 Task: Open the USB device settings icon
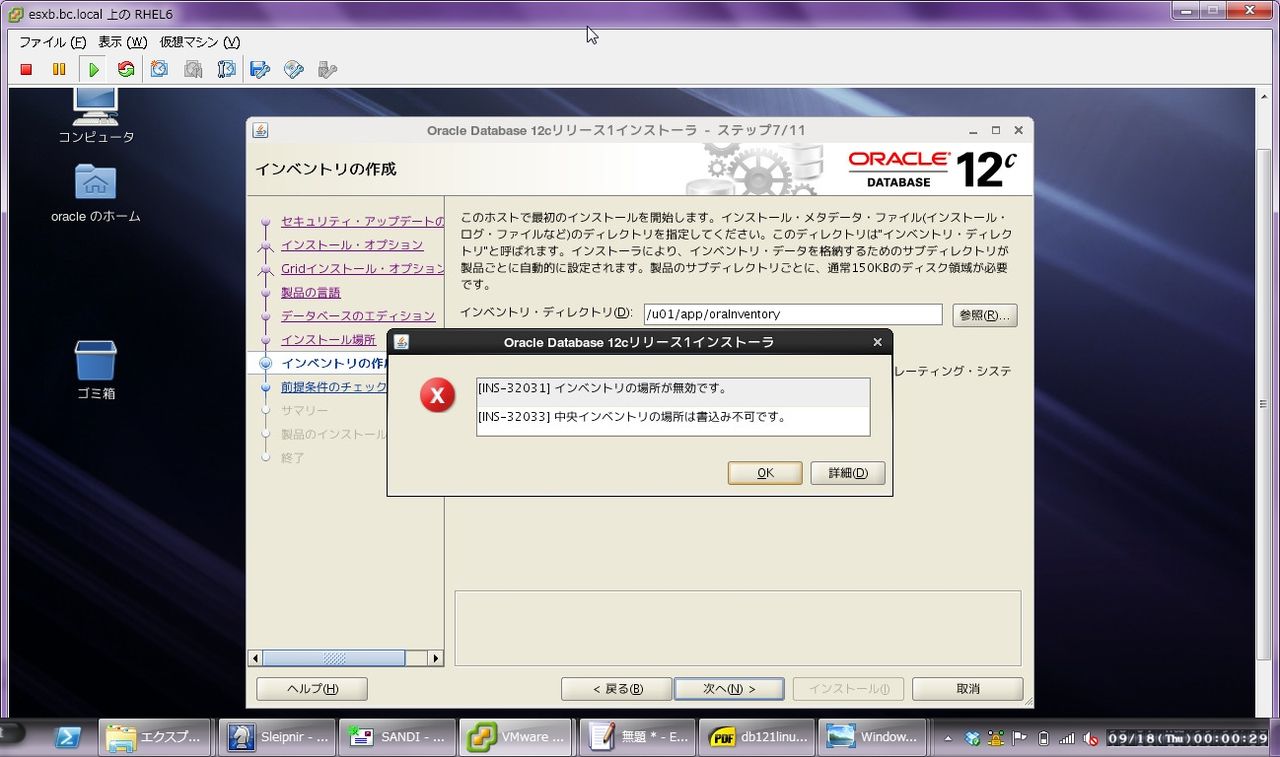[327, 69]
